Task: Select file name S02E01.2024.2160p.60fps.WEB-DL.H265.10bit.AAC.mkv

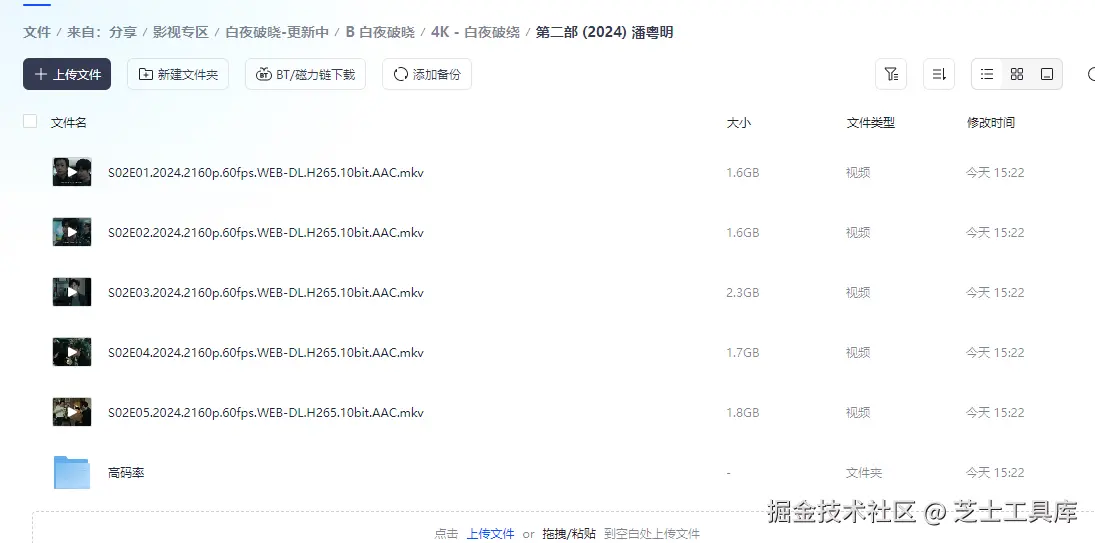Action: click(266, 172)
